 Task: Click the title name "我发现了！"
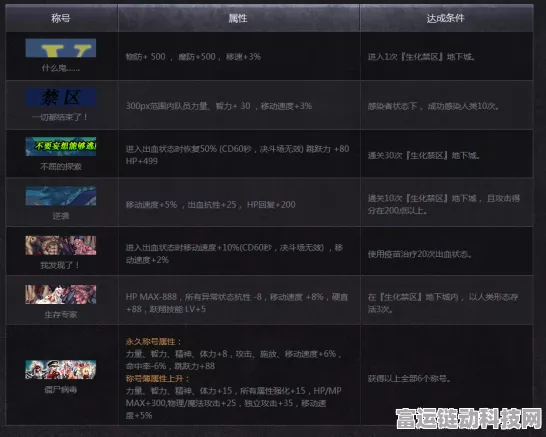tap(60, 265)
